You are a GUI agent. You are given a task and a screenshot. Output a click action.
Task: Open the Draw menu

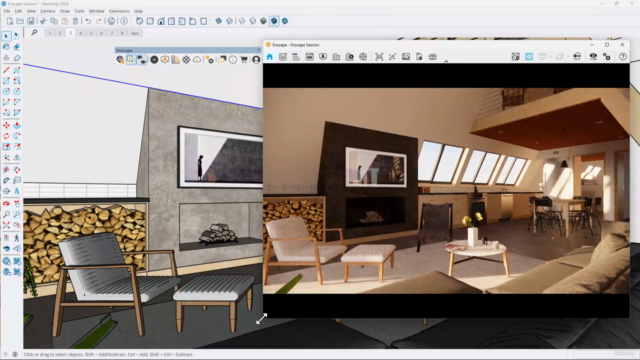(x=64, y=11)
